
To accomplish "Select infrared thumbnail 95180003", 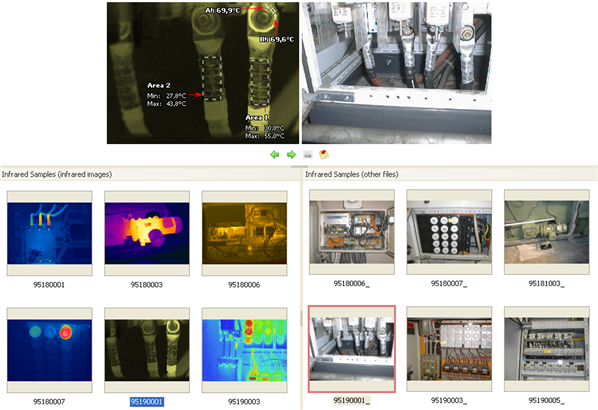I will [x=147, y=233].
